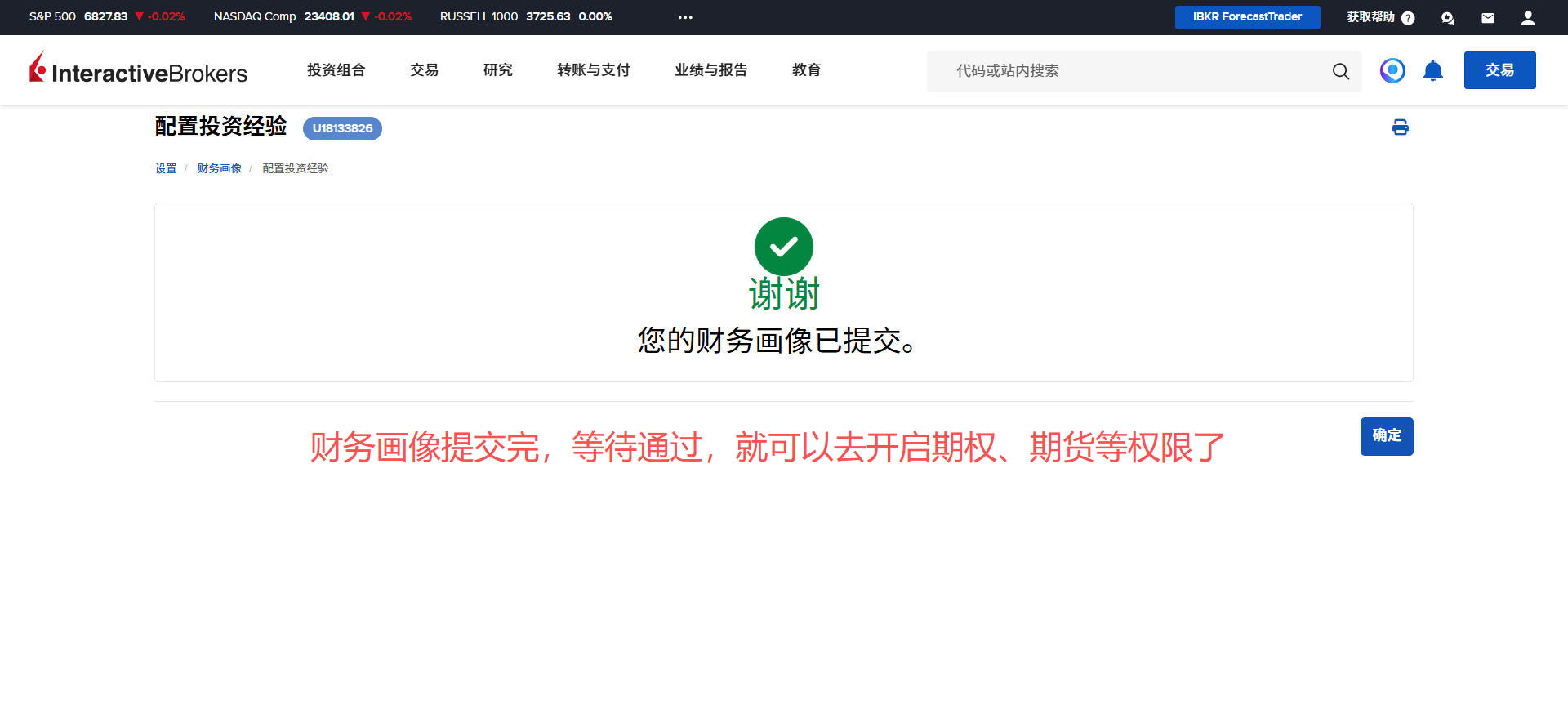This screenshot has width=1568, height=718.
Task: Open the 投资组合 menu
Action: (x=336, y=70)
